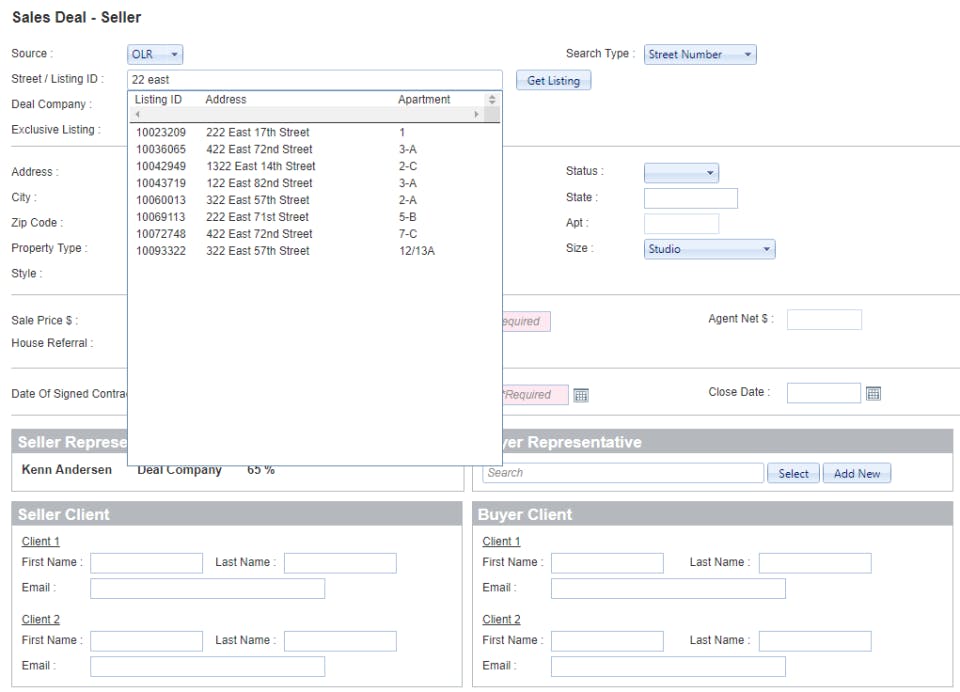Click Seller Client's Client 1 link
This screenshot has width=960, height=692.
point(40,541)
